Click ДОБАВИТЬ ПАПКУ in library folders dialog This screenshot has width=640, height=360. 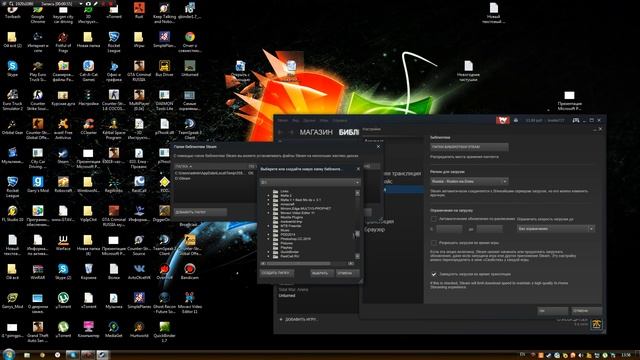200,212
